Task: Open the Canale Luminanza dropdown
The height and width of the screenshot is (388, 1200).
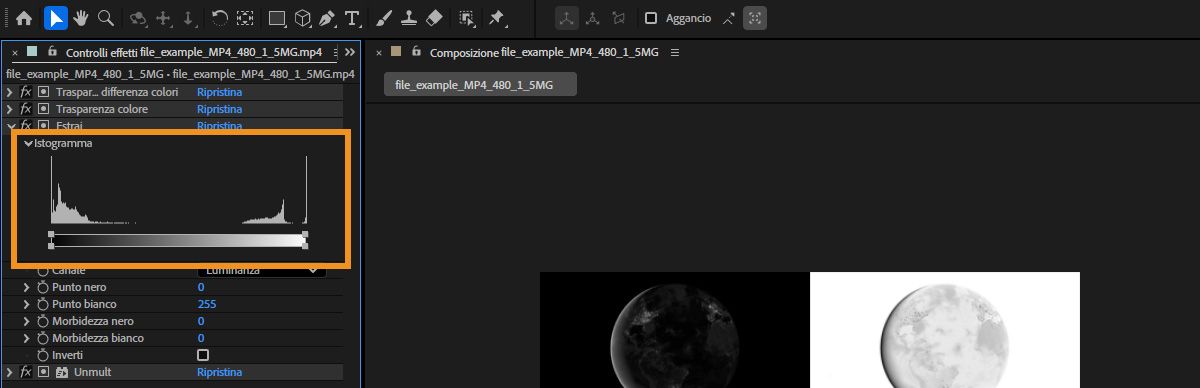Action: coord(262,270)
